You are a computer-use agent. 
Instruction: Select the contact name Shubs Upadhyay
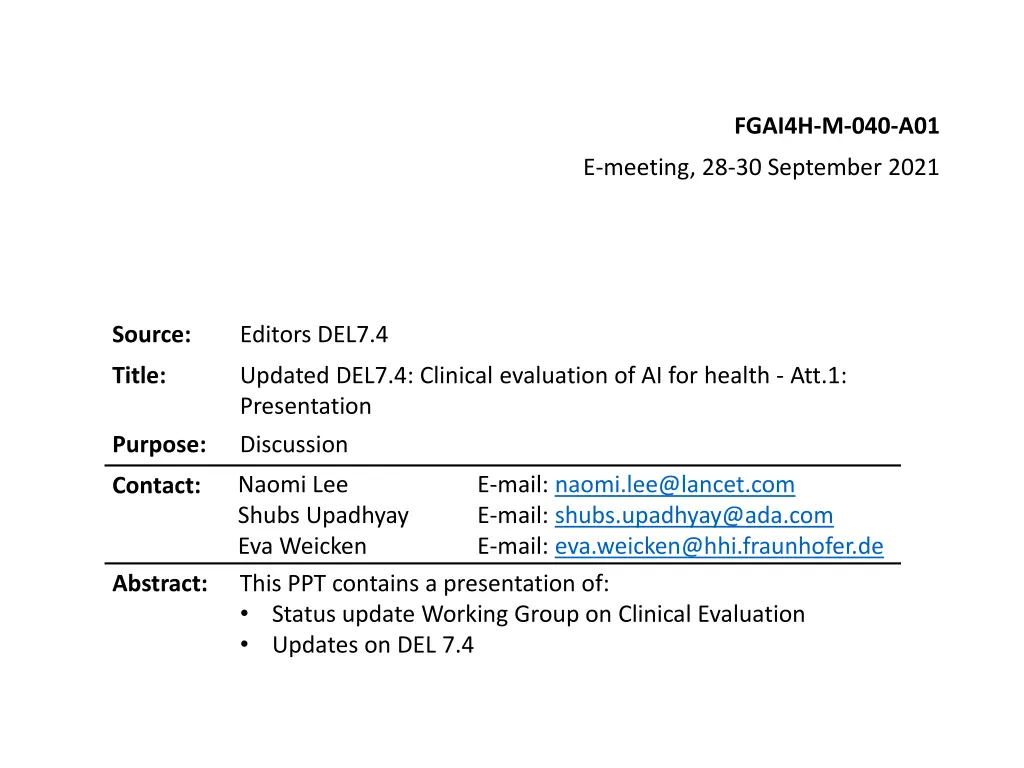323,515
